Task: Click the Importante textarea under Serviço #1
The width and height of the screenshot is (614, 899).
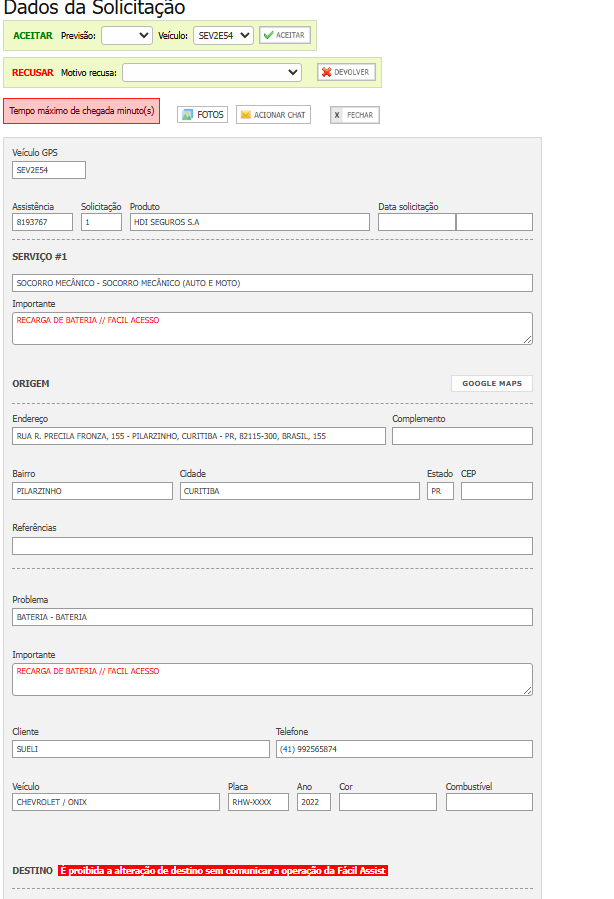Action: point(272,329)
